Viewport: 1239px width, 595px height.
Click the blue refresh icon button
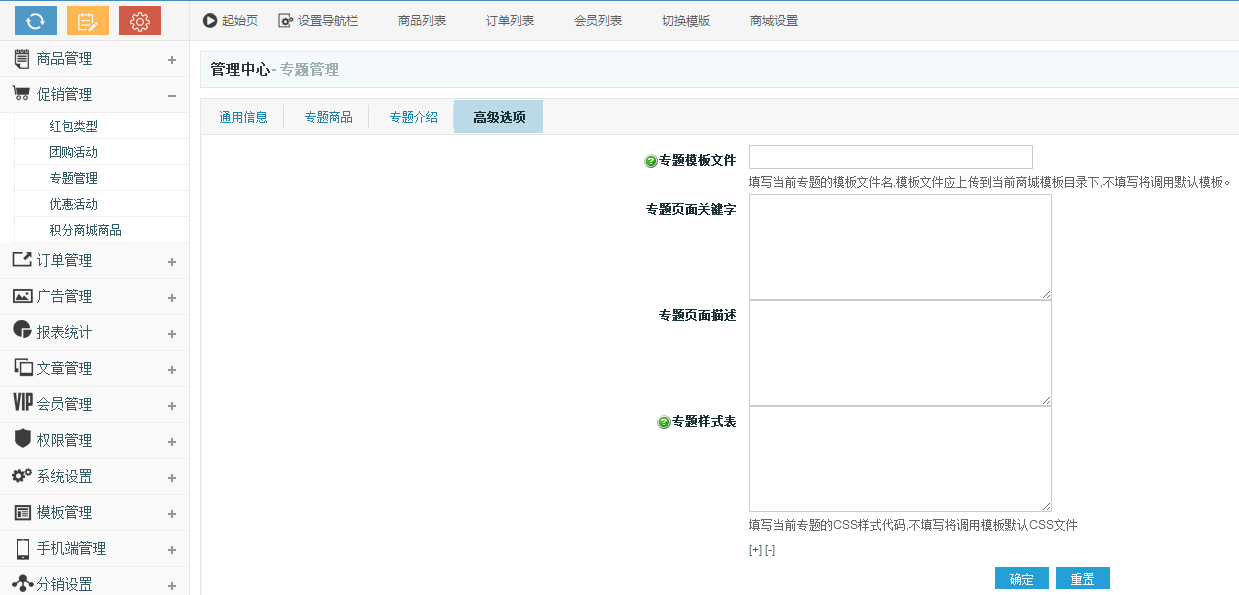click(x=36, y=20)
